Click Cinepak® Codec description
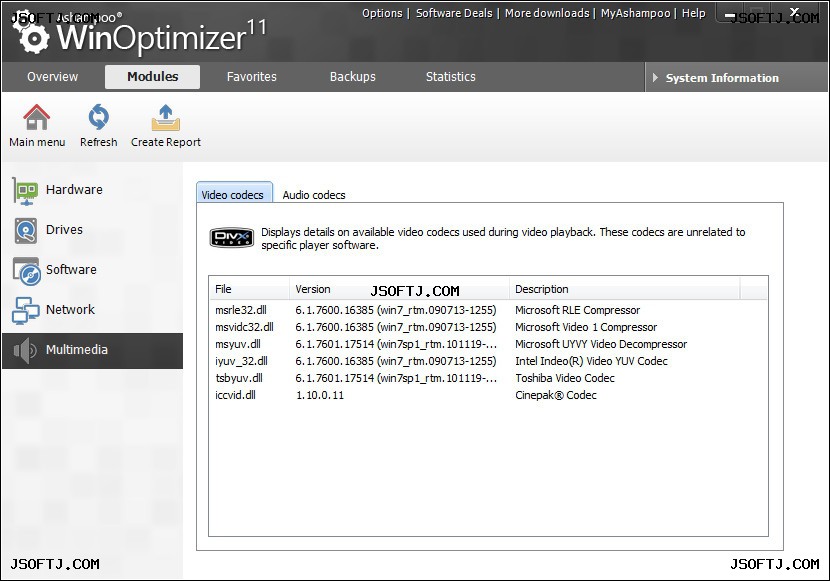This screenshot has width=830, height=581. click(555, 395)
